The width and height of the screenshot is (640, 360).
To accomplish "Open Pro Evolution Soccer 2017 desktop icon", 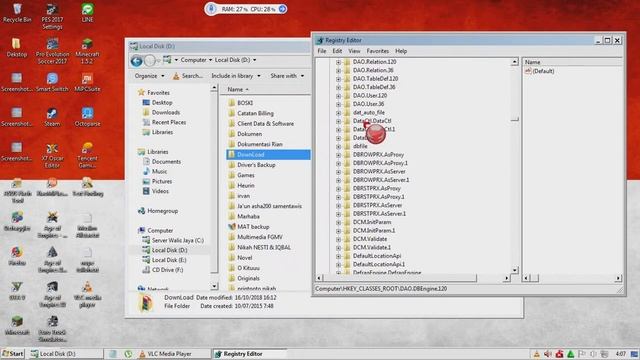I will pyautogui.click(x=52, y=51).
